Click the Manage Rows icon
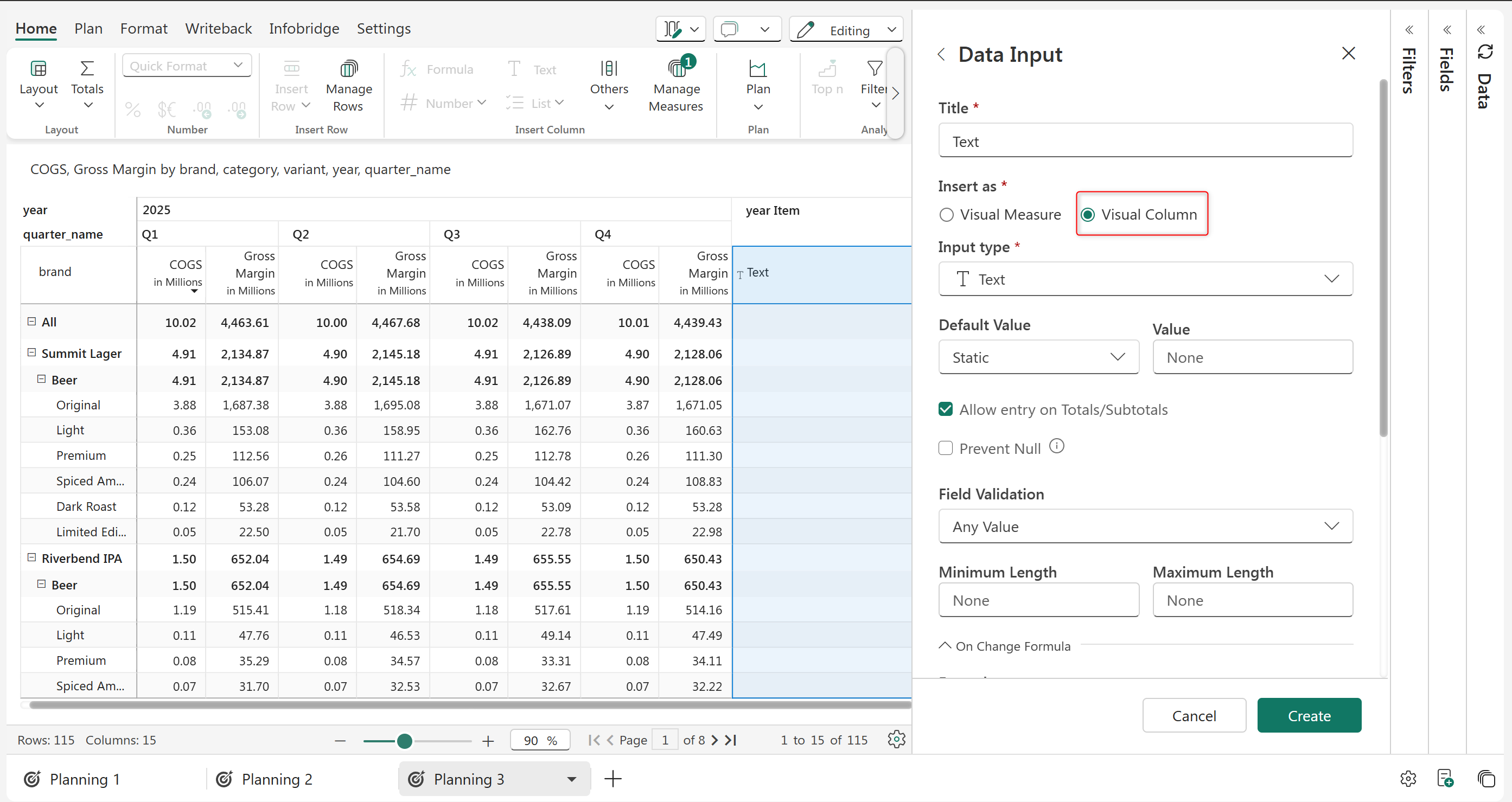The width and height of the screenshot is (1512, 802). click(x=349, y=70)
